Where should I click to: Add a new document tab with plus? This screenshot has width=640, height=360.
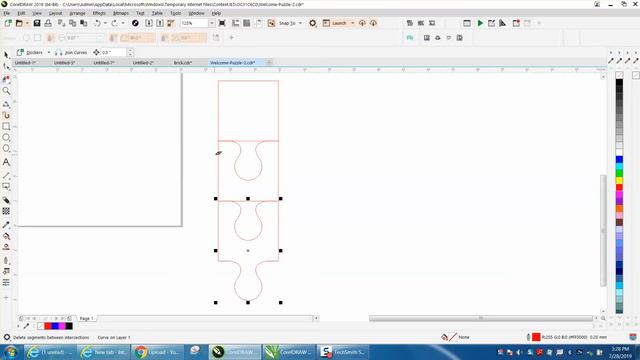[x=269, y=62]
